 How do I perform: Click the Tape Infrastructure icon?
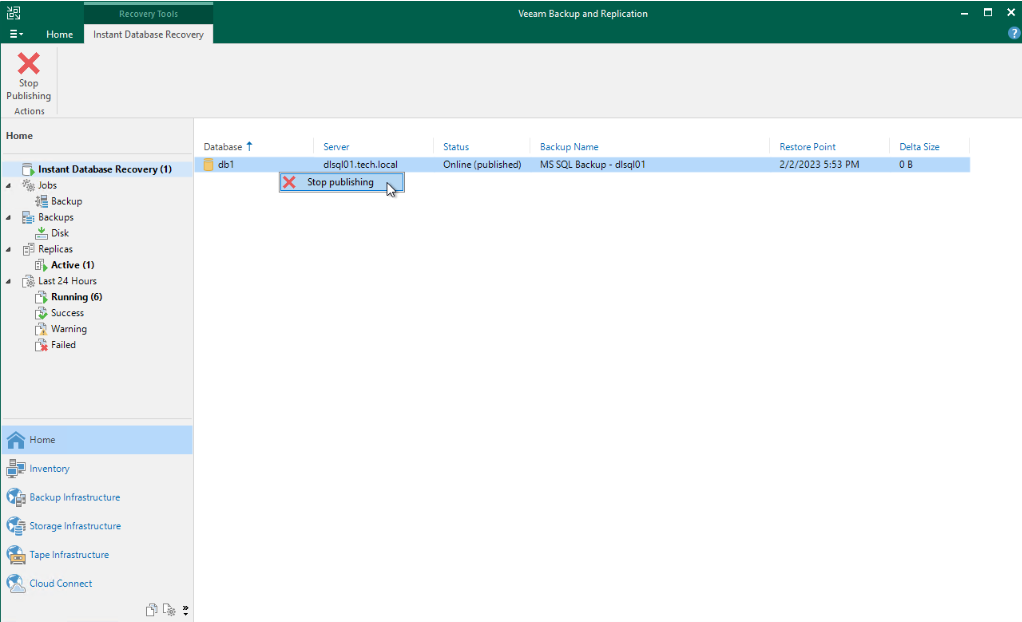point(15,555)
